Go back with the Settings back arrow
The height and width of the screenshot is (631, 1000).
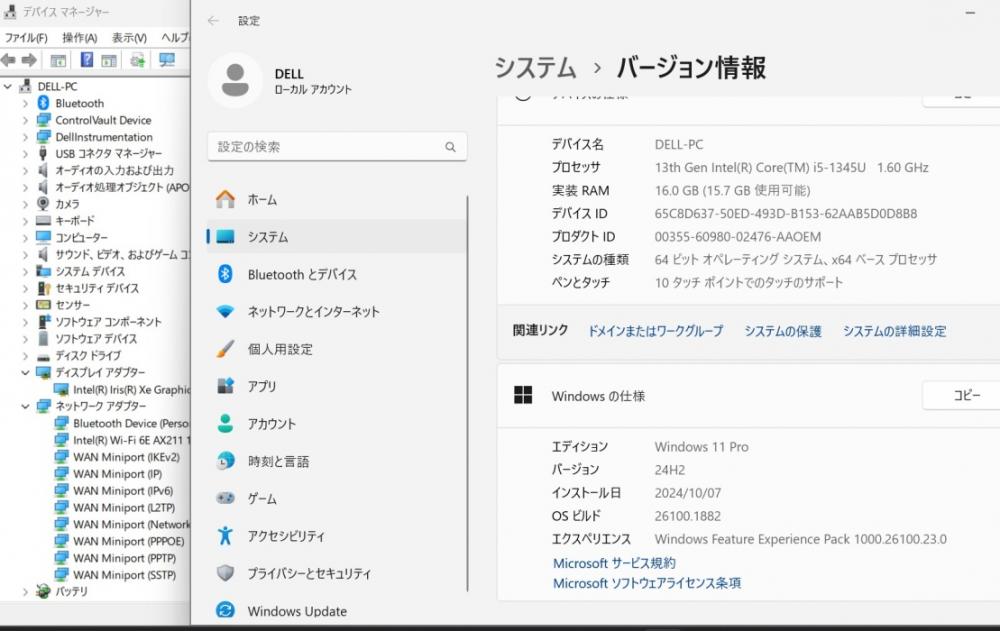(213, 21)
